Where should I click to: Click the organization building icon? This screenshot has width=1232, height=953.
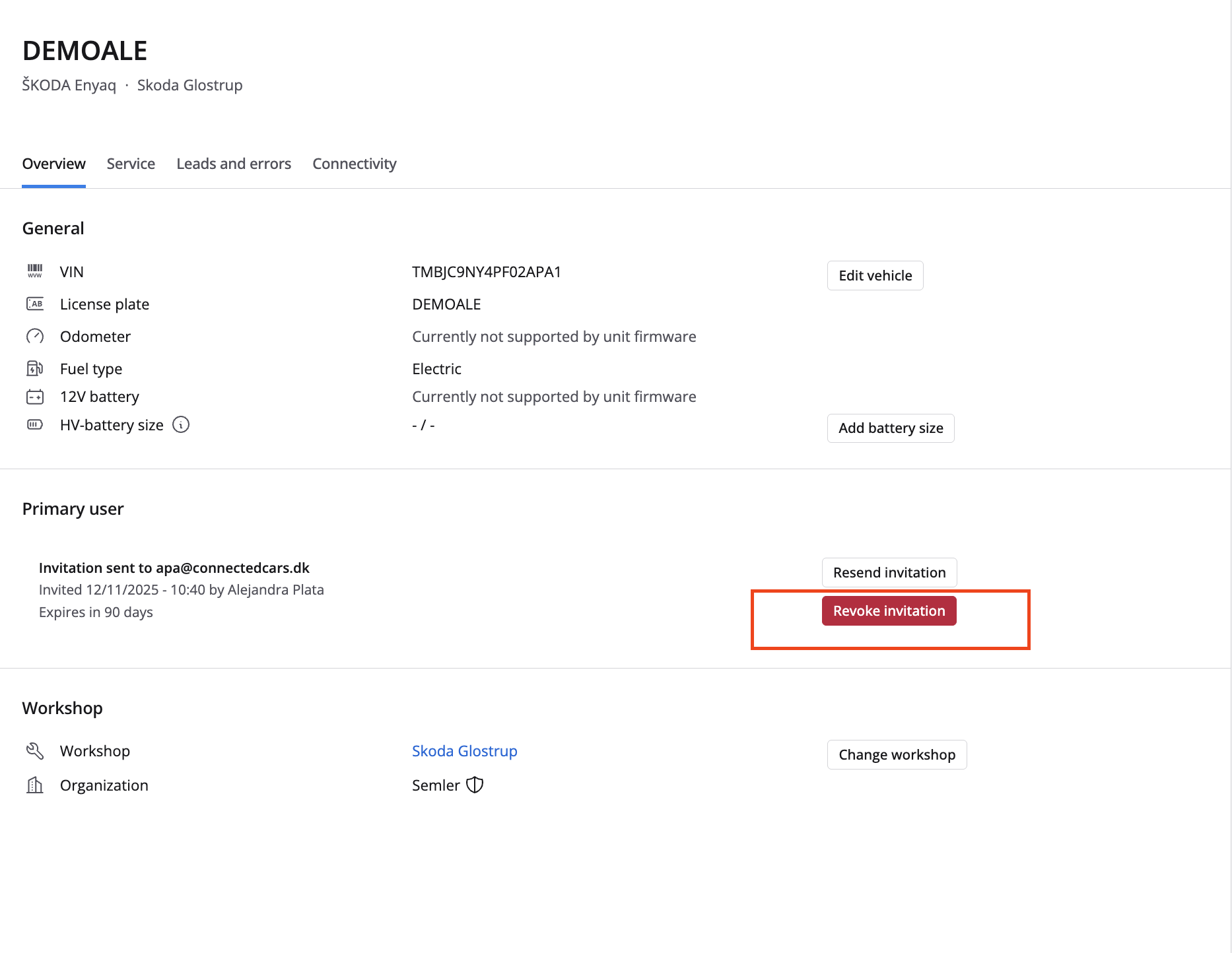34,785
